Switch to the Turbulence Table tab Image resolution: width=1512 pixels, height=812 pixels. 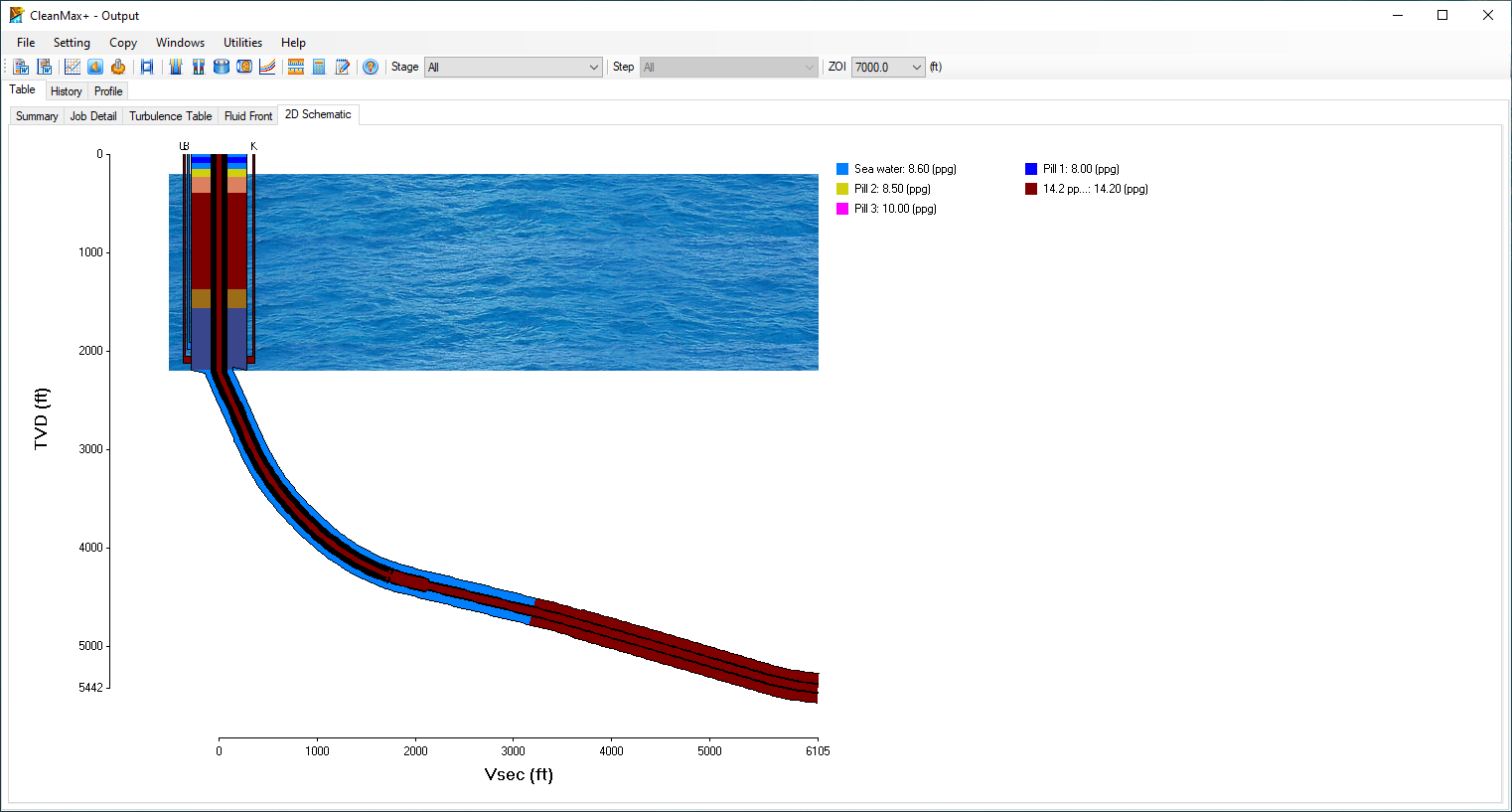(170, 116)
